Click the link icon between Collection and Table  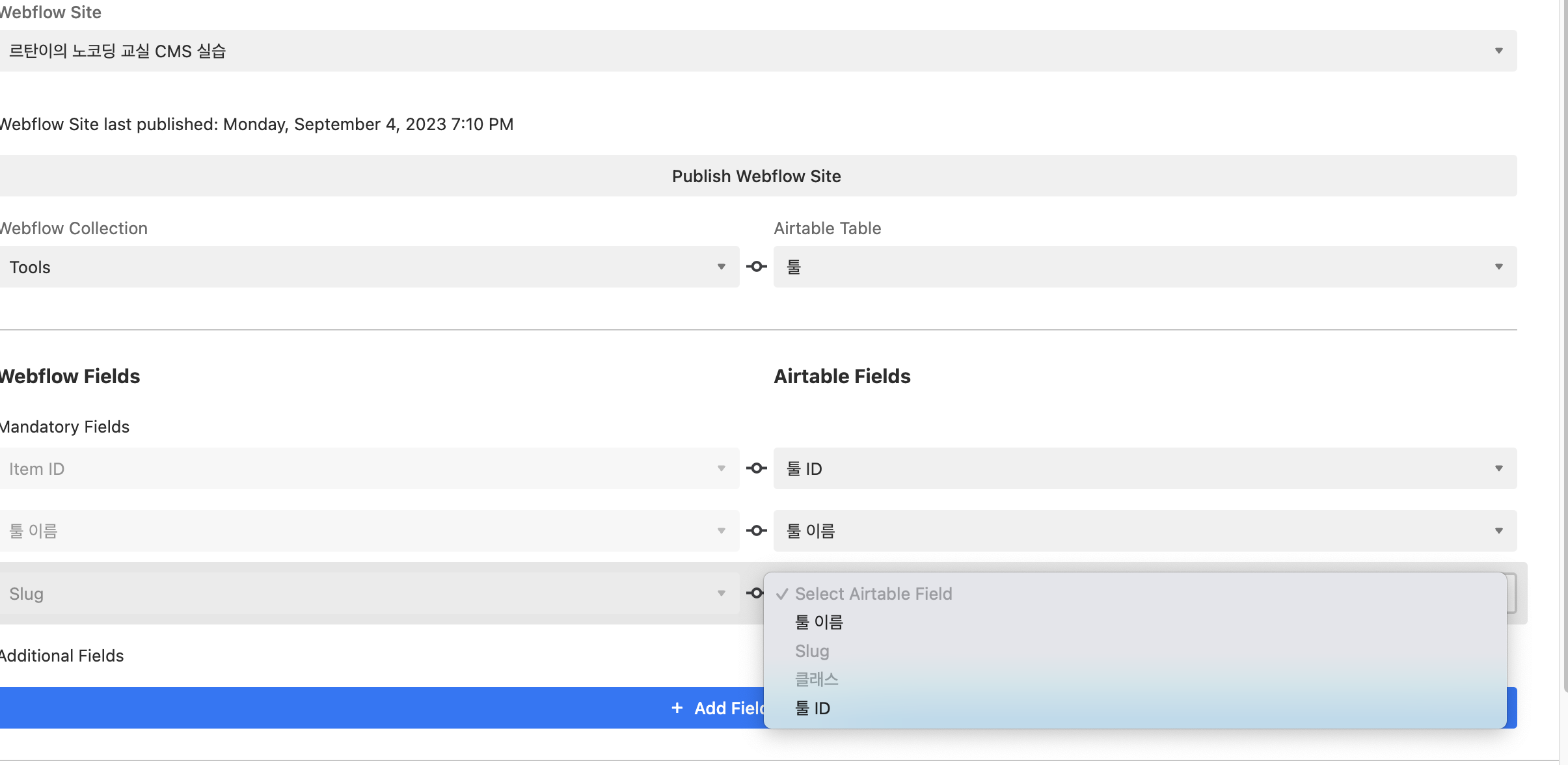(757, 267)
